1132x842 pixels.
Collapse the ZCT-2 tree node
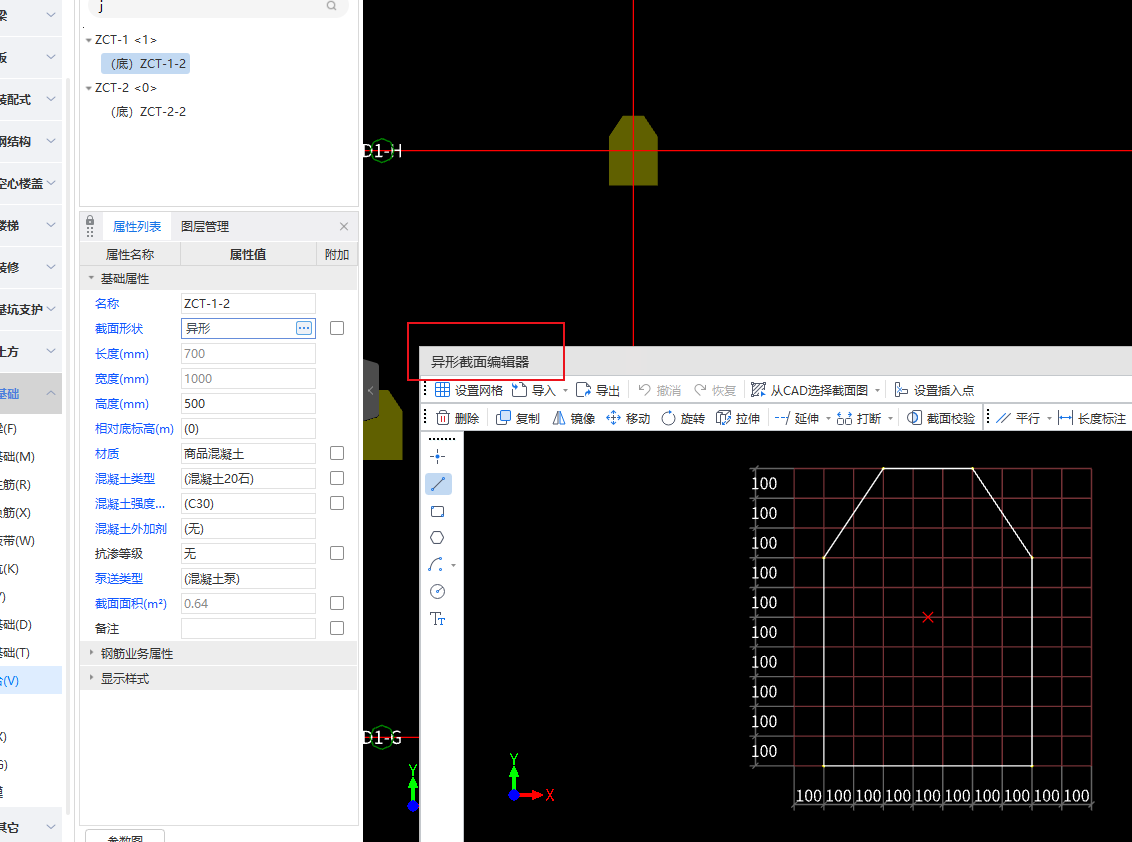89,88
